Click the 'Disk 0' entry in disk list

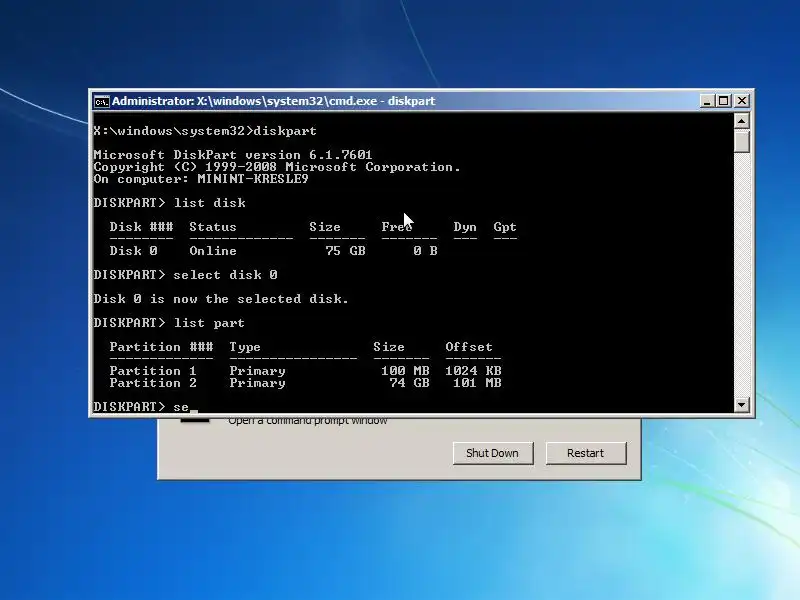point(133,251)
